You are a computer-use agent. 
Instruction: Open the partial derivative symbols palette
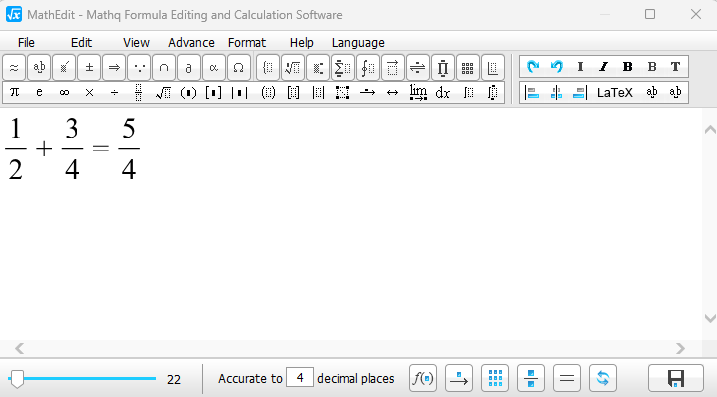(x=188, y=68)
